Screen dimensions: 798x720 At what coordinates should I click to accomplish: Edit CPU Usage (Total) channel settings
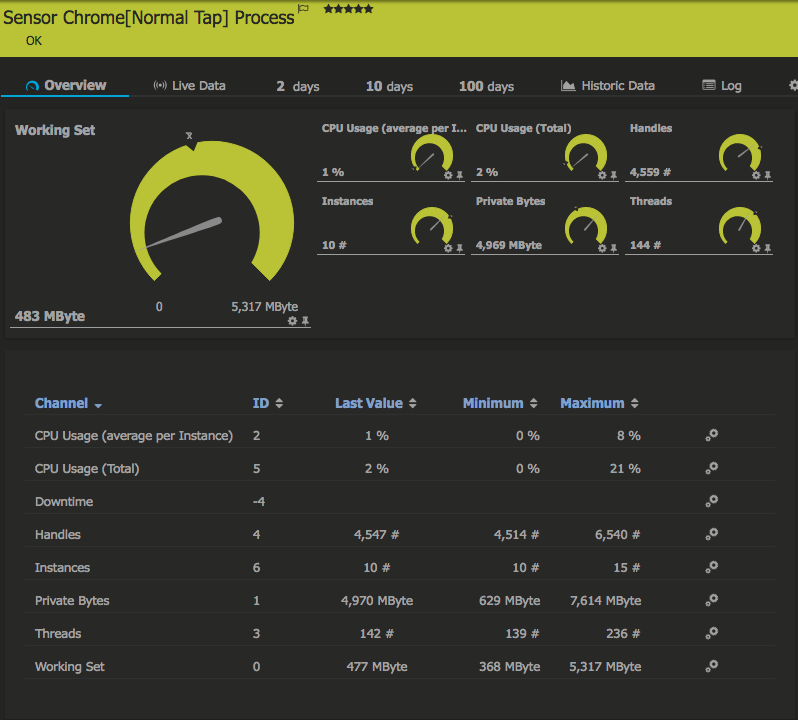point(711,468)
